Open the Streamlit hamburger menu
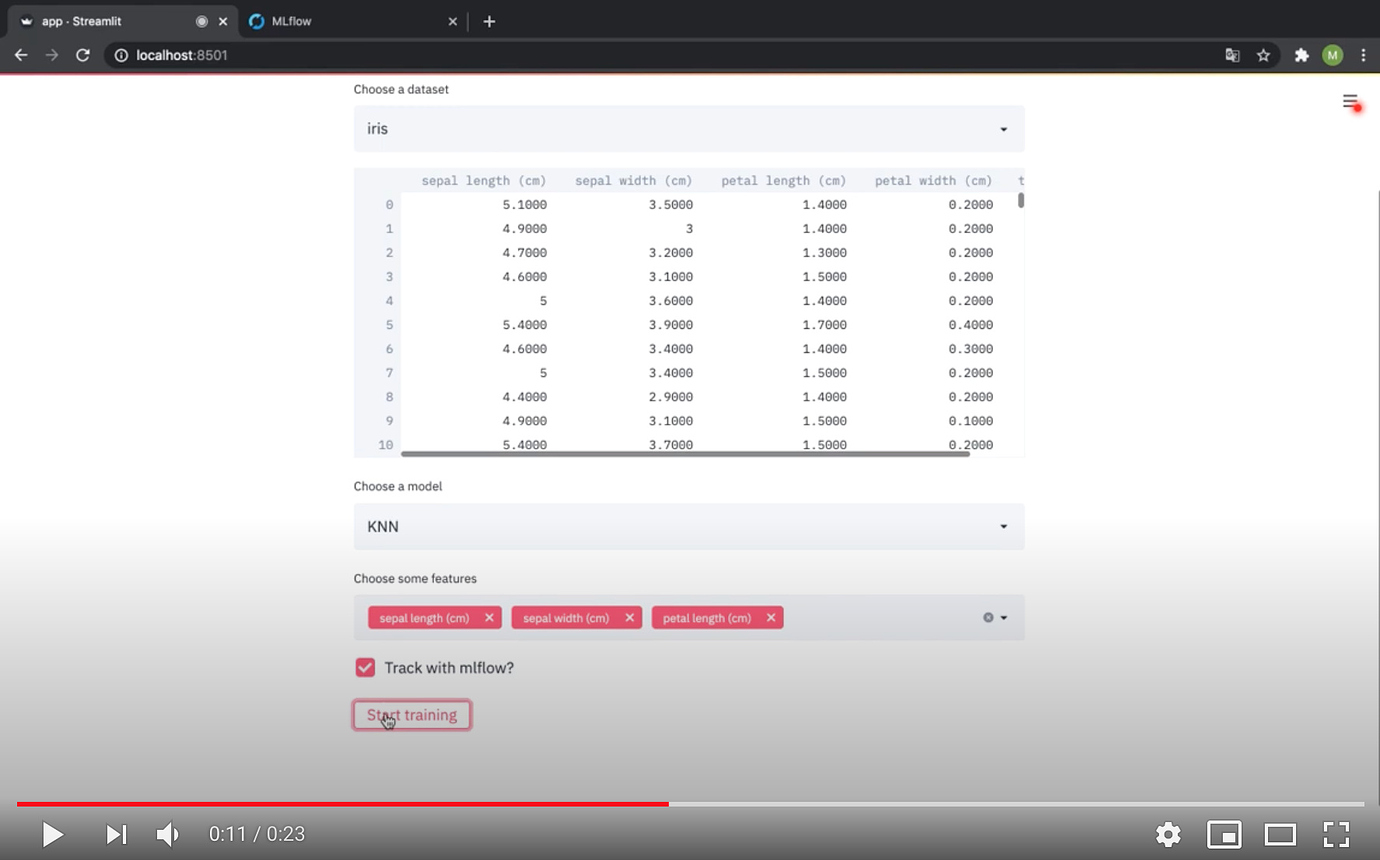The height and width of the screenshot is (860, 1380). click(x=1350, y=102)
